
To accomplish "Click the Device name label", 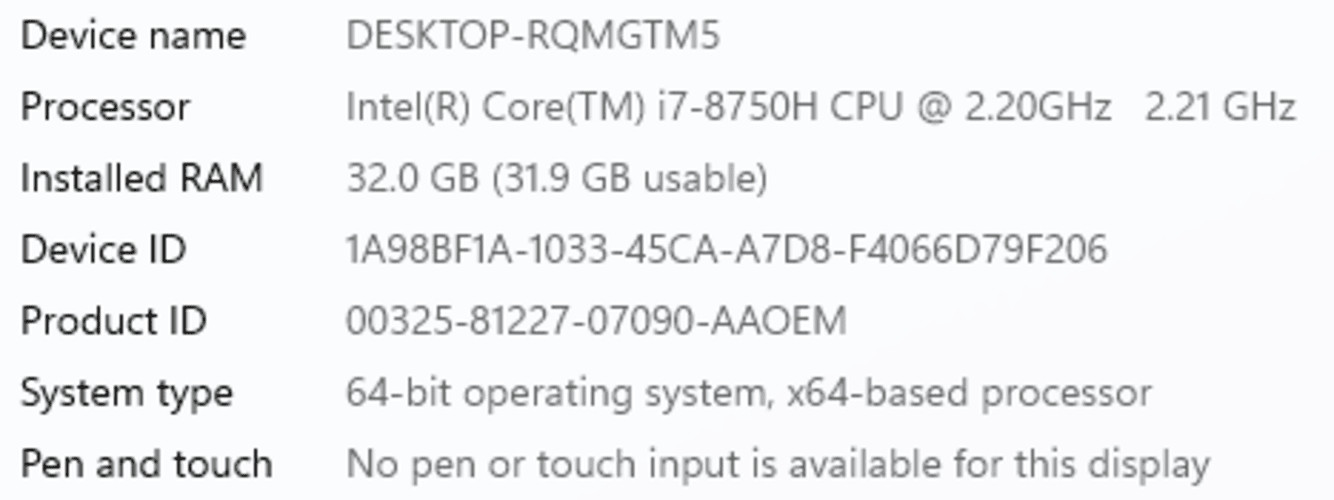I will point(133,36).
